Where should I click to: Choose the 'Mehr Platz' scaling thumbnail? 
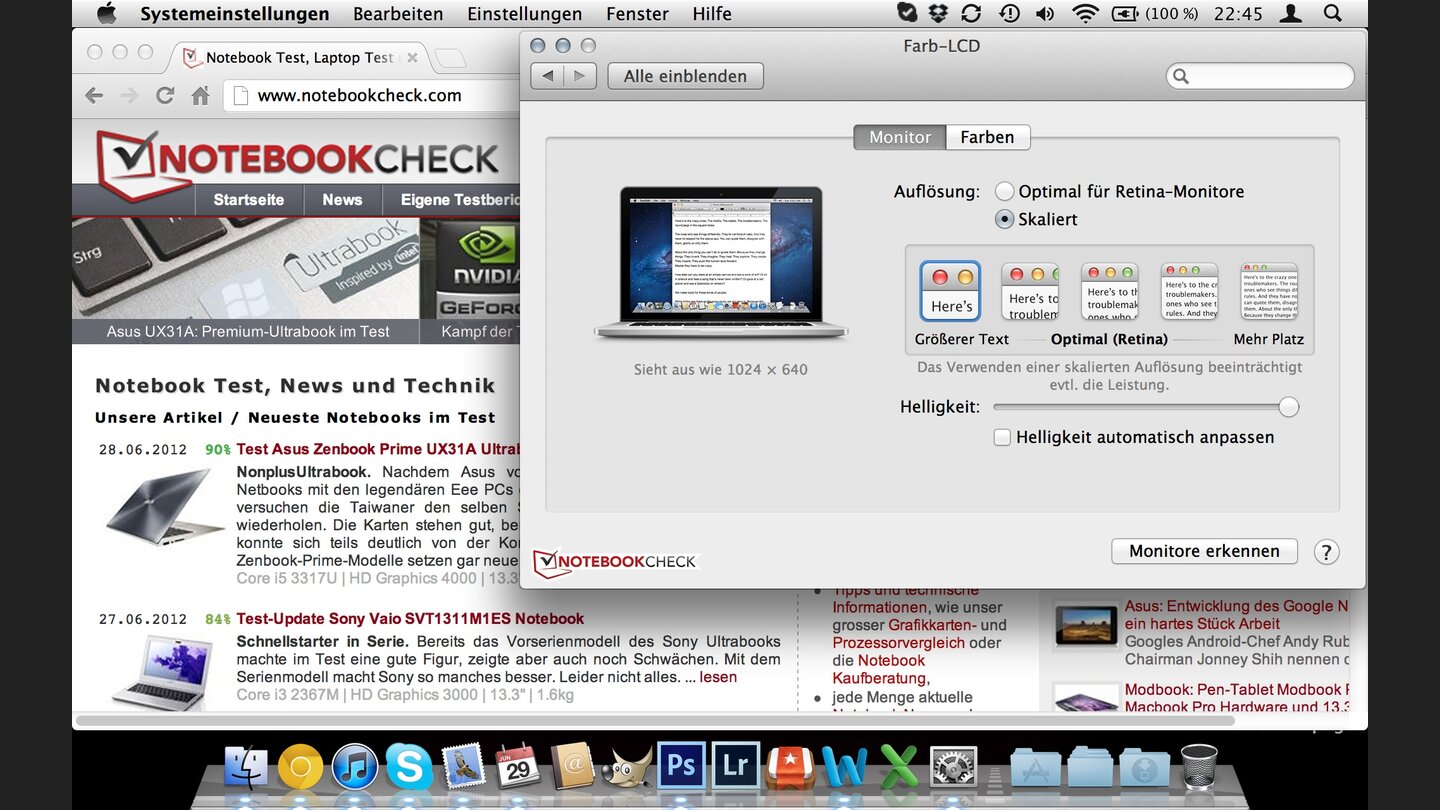[x=1269, y=291]
